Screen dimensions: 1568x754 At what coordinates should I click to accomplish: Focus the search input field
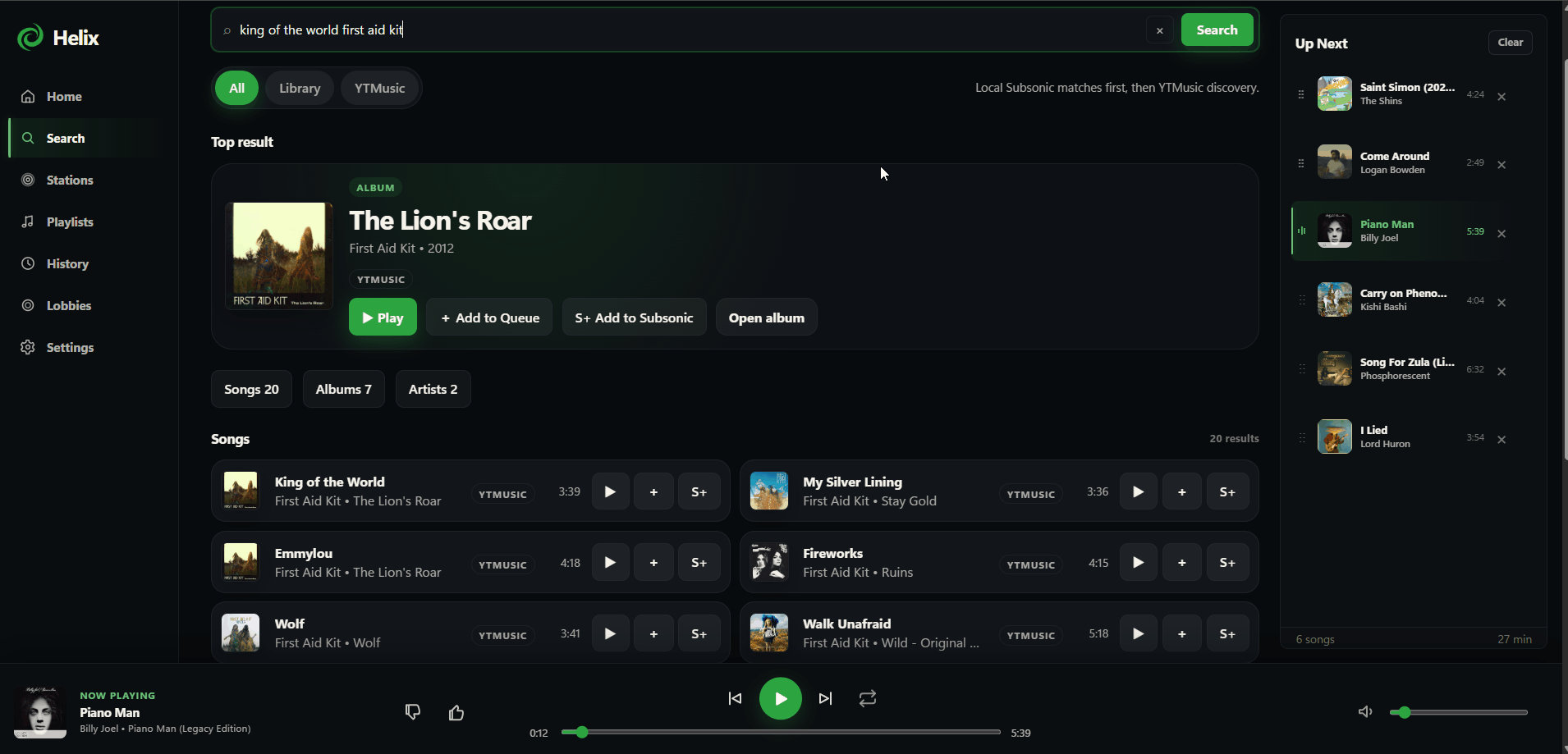(690, 30)
